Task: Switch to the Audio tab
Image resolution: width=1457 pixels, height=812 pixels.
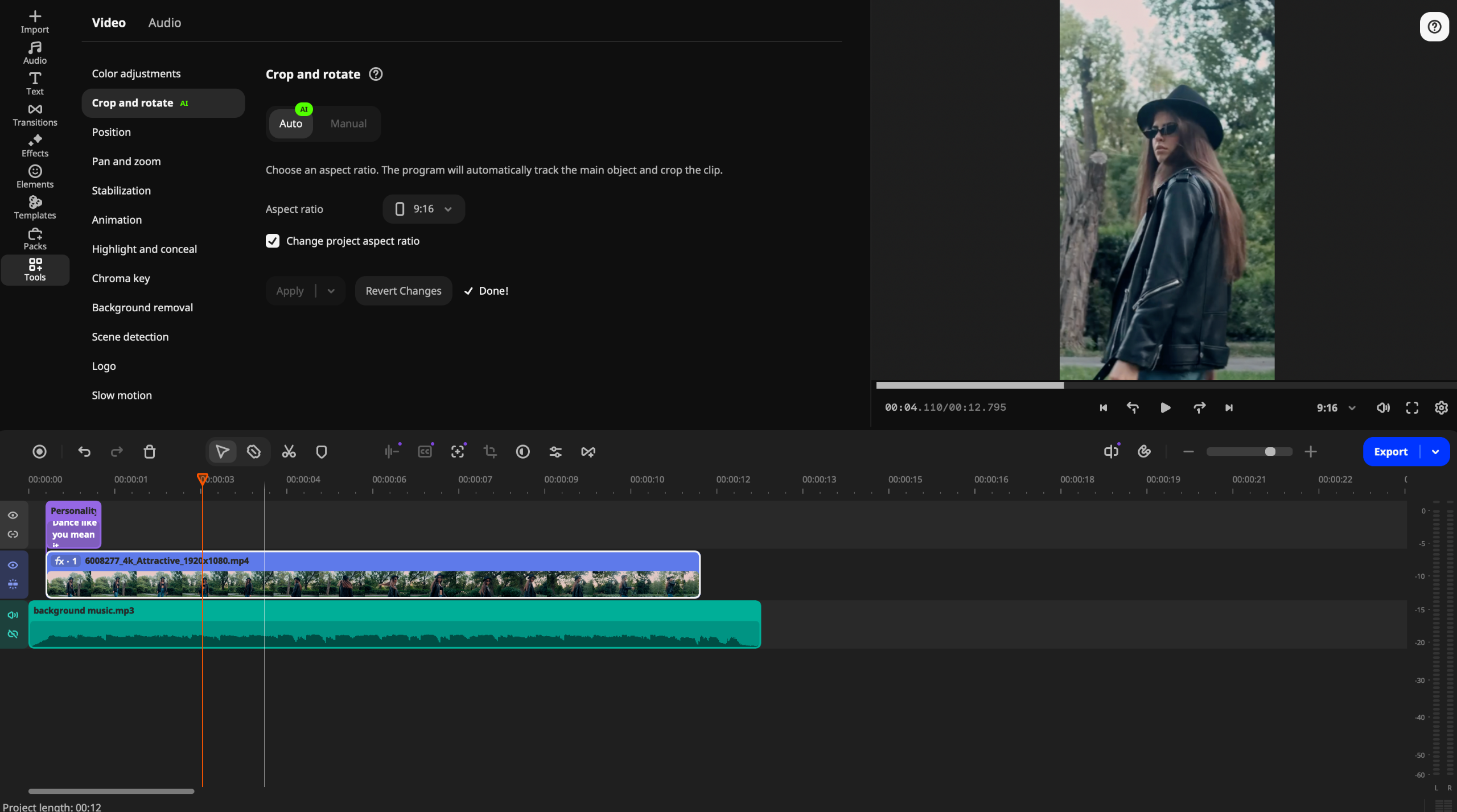Action: click(164, 23)
